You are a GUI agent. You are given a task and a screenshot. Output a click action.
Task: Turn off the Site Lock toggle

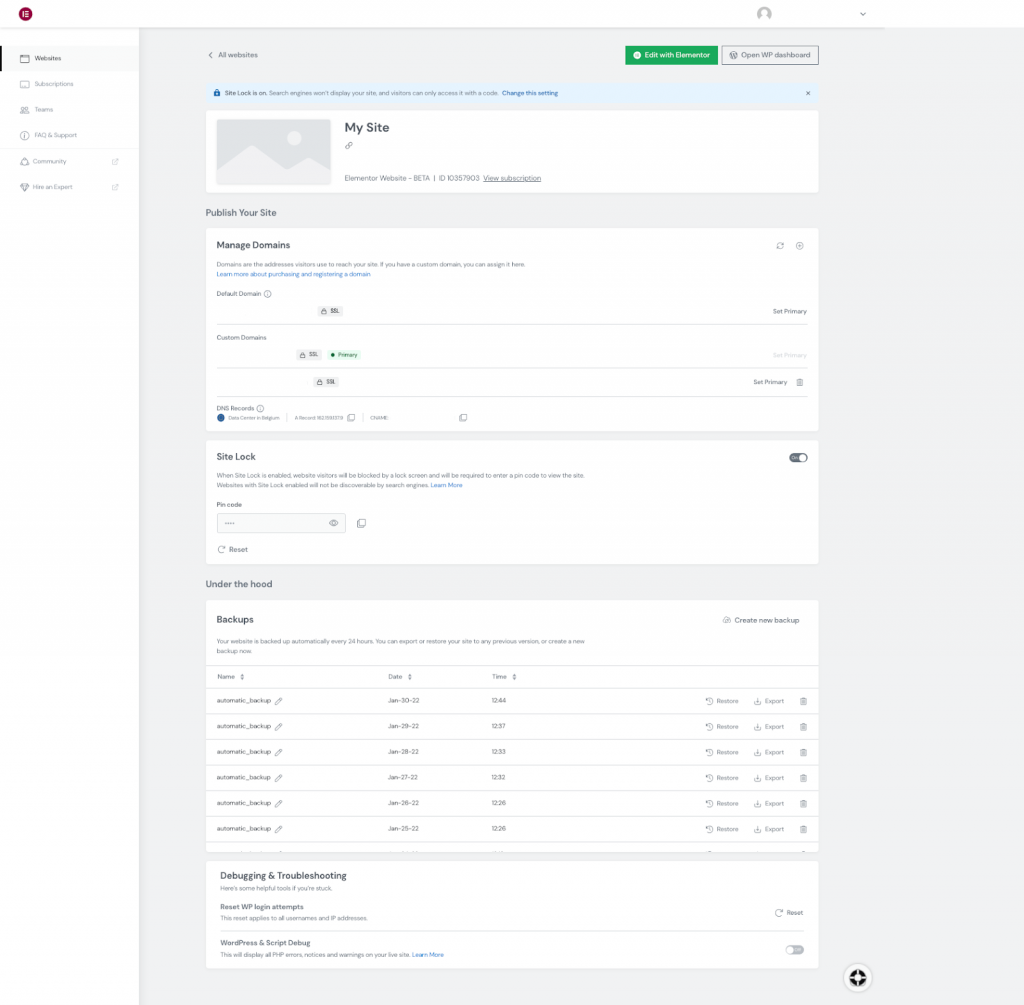tap(798, 457)
